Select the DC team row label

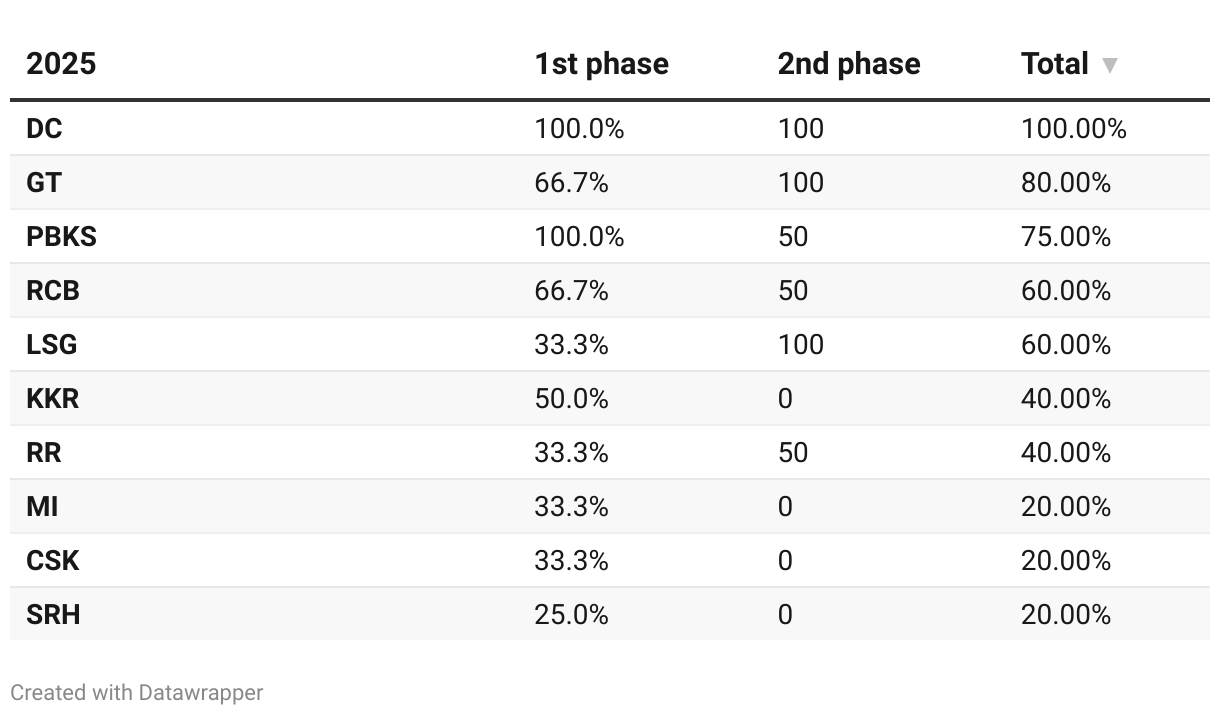[44, 129]
